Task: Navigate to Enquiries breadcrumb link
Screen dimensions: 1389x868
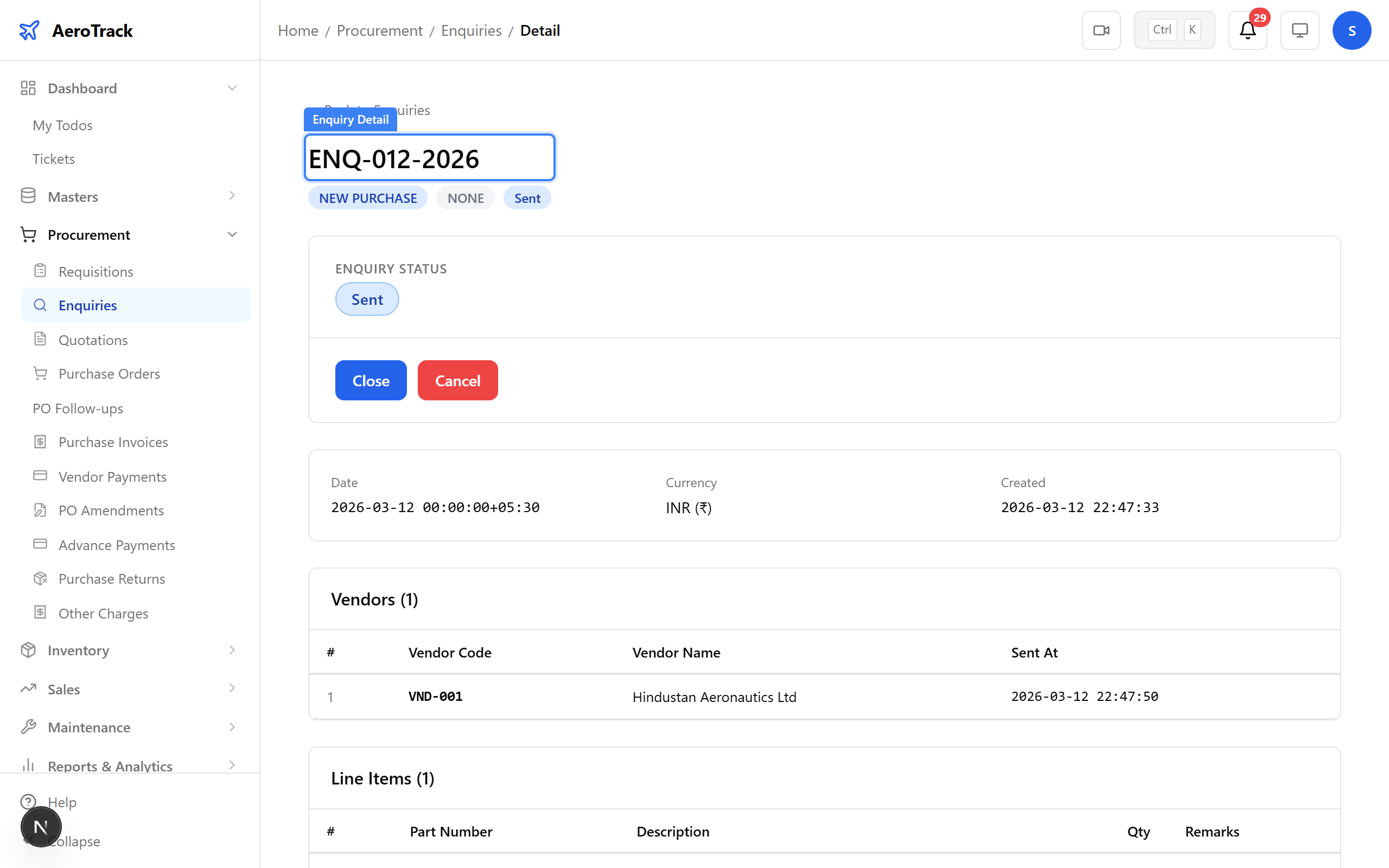Action: (x=470, y=30)
